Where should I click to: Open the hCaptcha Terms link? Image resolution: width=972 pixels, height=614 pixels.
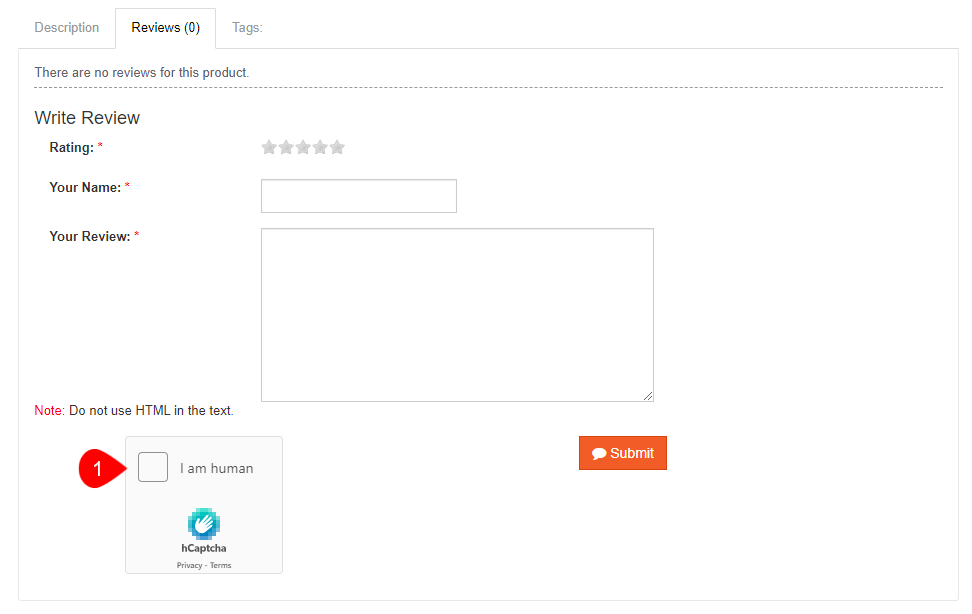pos(221,565)
